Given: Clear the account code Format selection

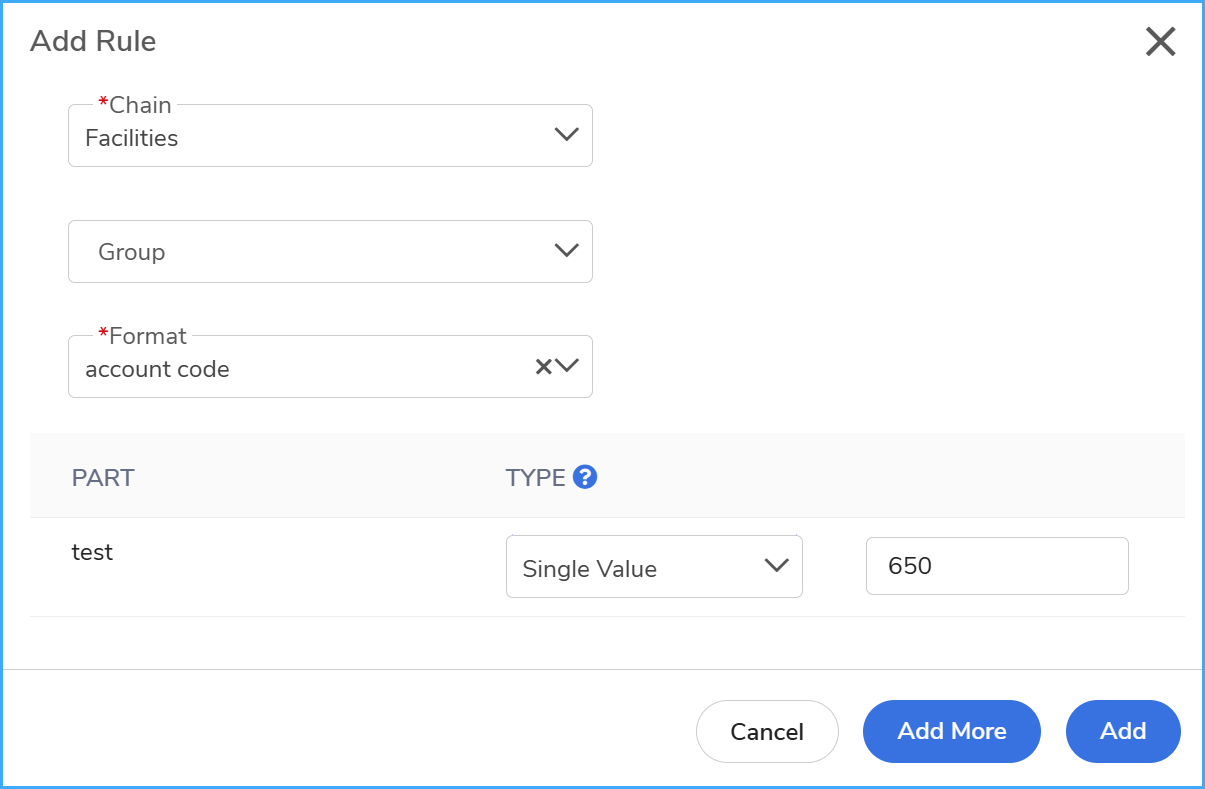Looking at the screenshot, I should point(543,367).
